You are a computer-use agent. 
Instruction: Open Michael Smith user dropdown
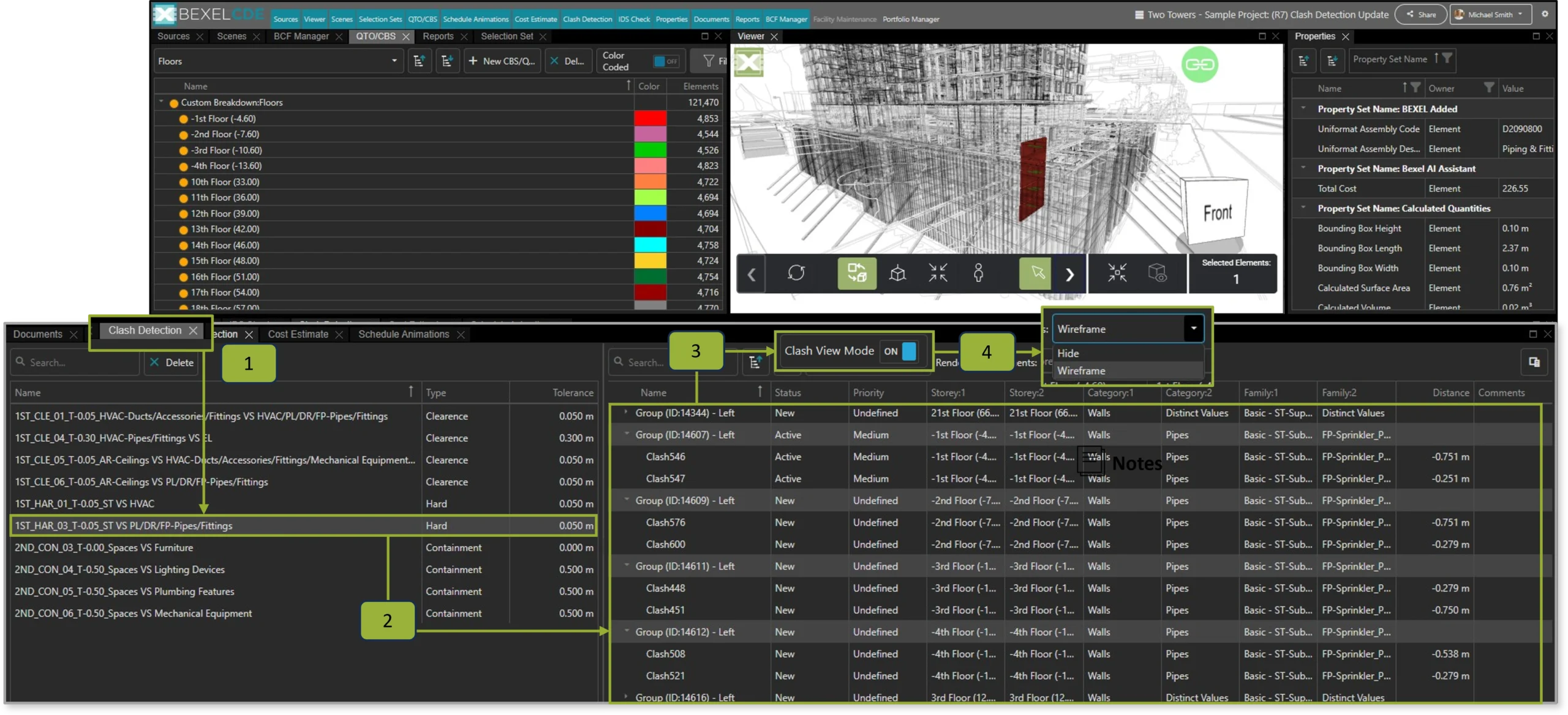tap(1490, 14)
